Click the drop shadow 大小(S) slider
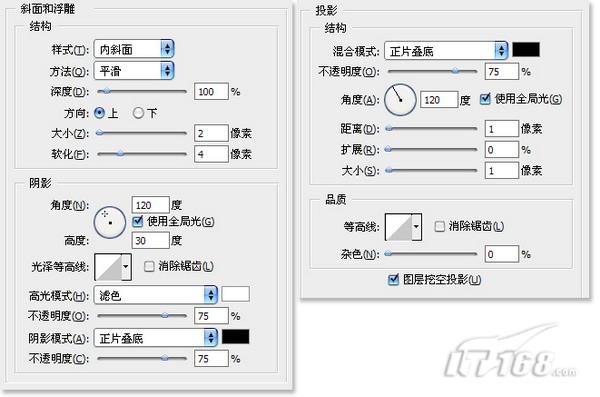 tap(432, 170)
